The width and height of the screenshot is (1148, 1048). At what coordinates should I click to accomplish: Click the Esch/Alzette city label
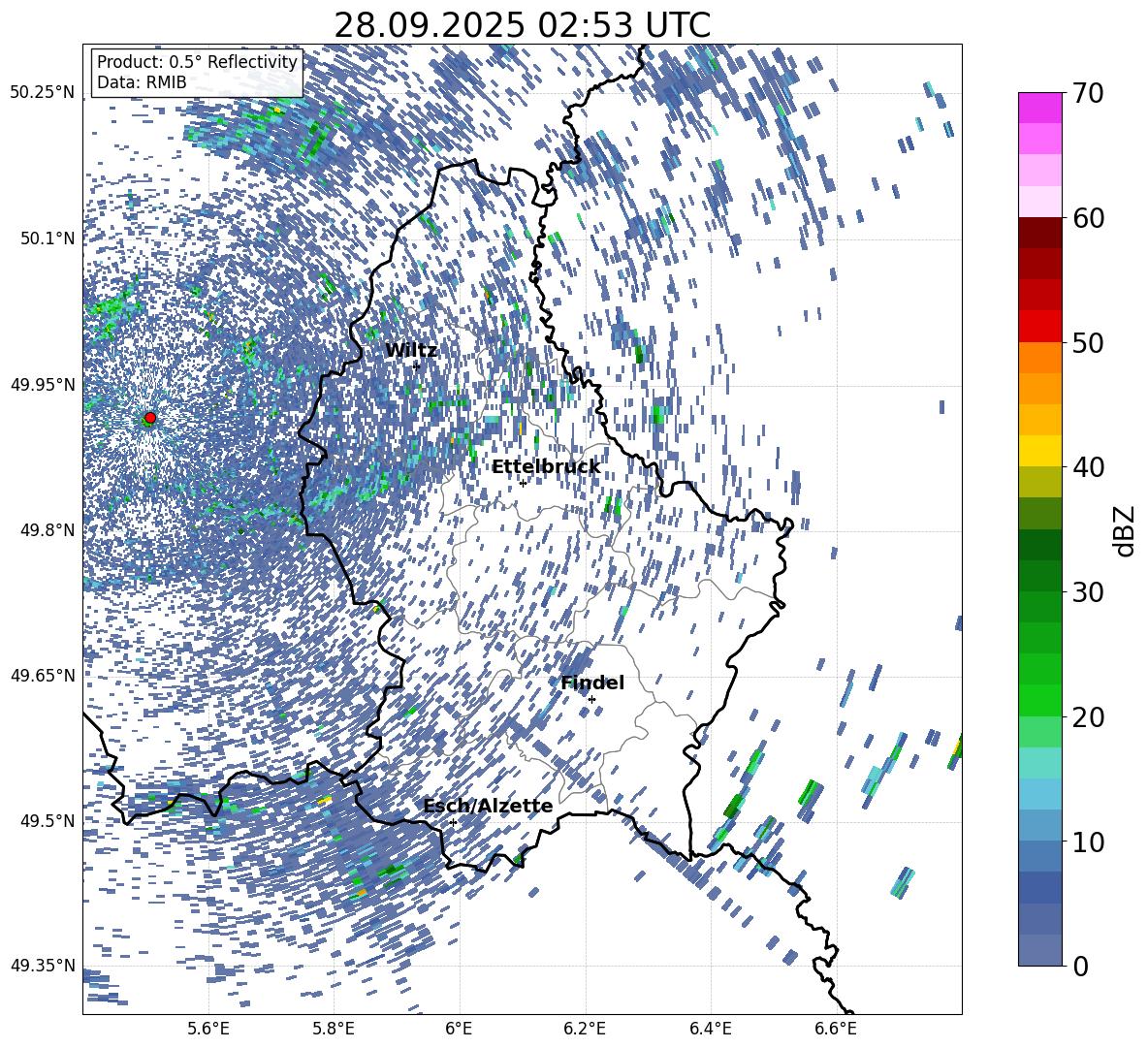click(488, 807)
